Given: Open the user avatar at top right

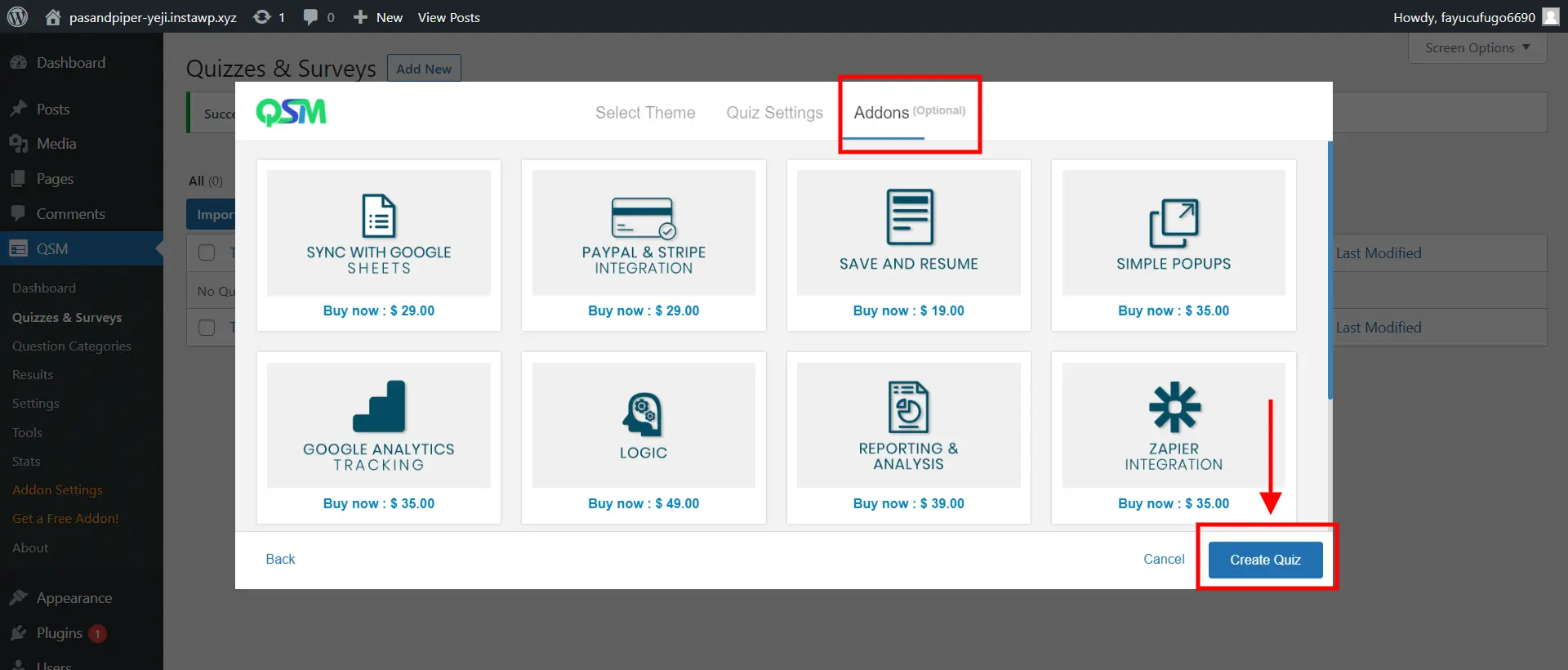Looking at the screenshot, I should (1550, 16).
